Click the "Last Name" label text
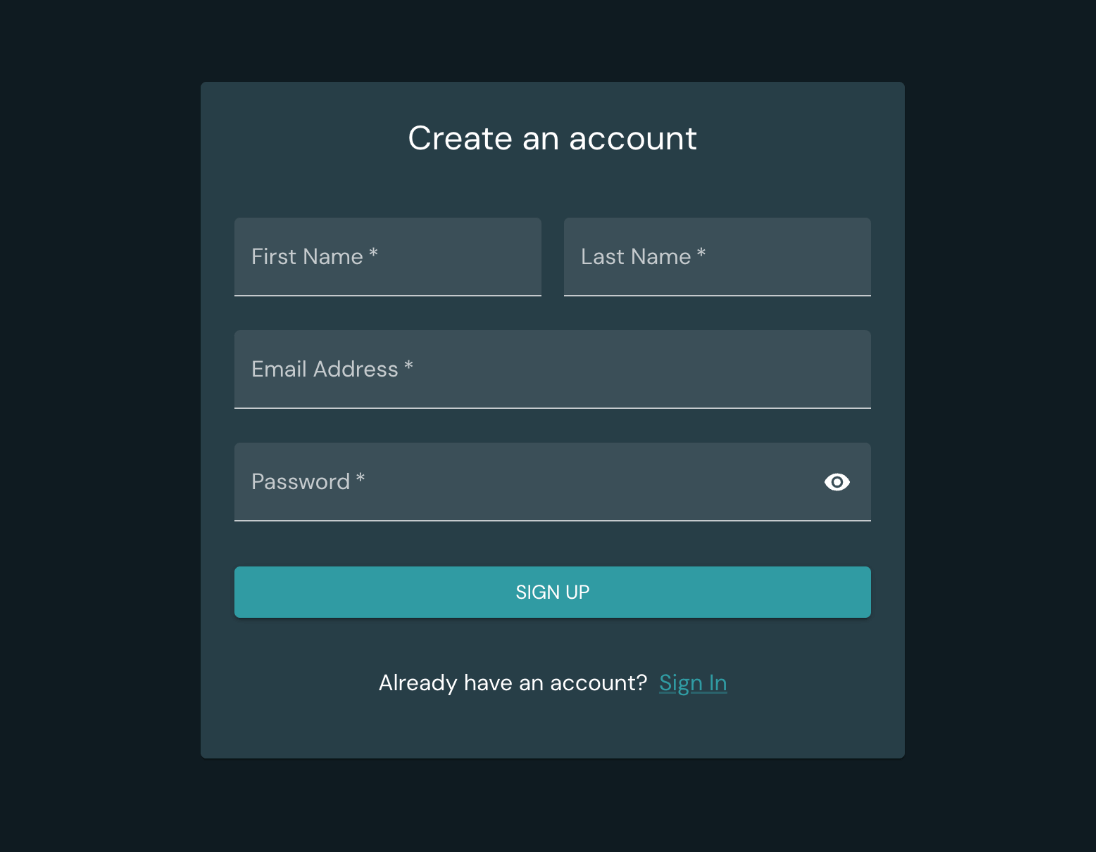This screenshot has width=1096, height=852. [636, 257]
